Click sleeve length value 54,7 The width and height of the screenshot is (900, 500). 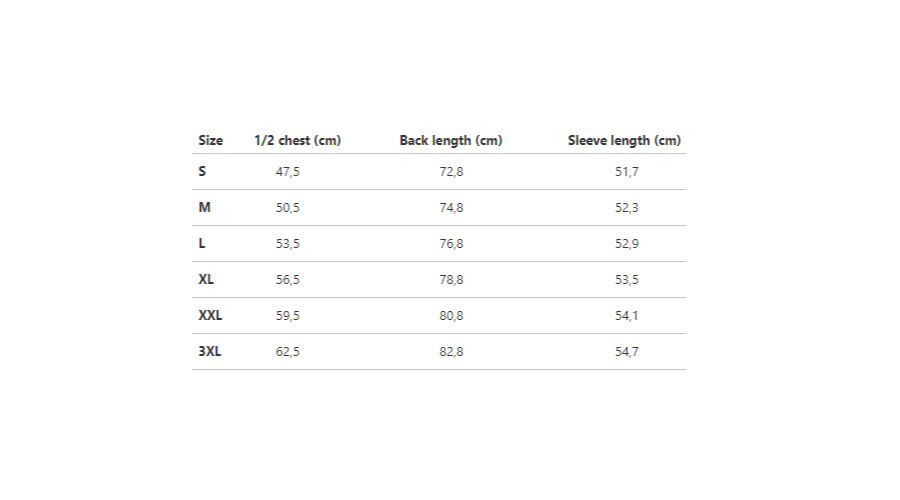click(627, 352)
